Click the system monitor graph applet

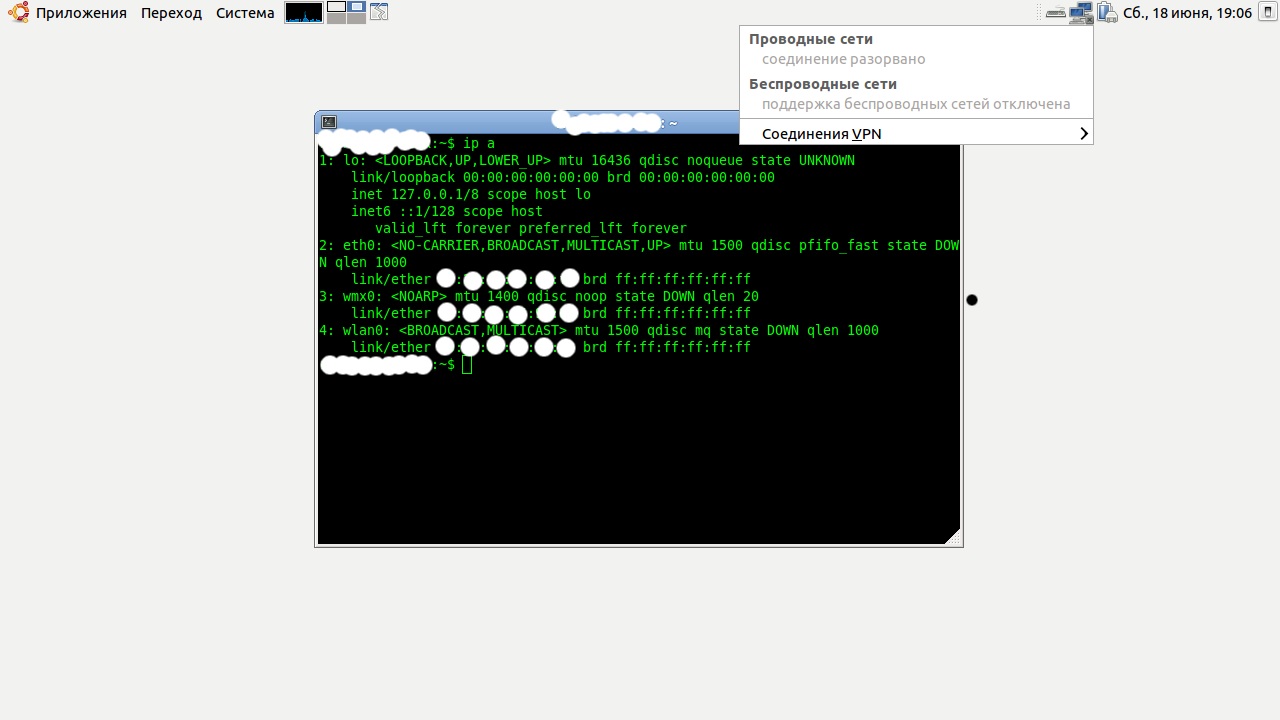coord(304,13)
